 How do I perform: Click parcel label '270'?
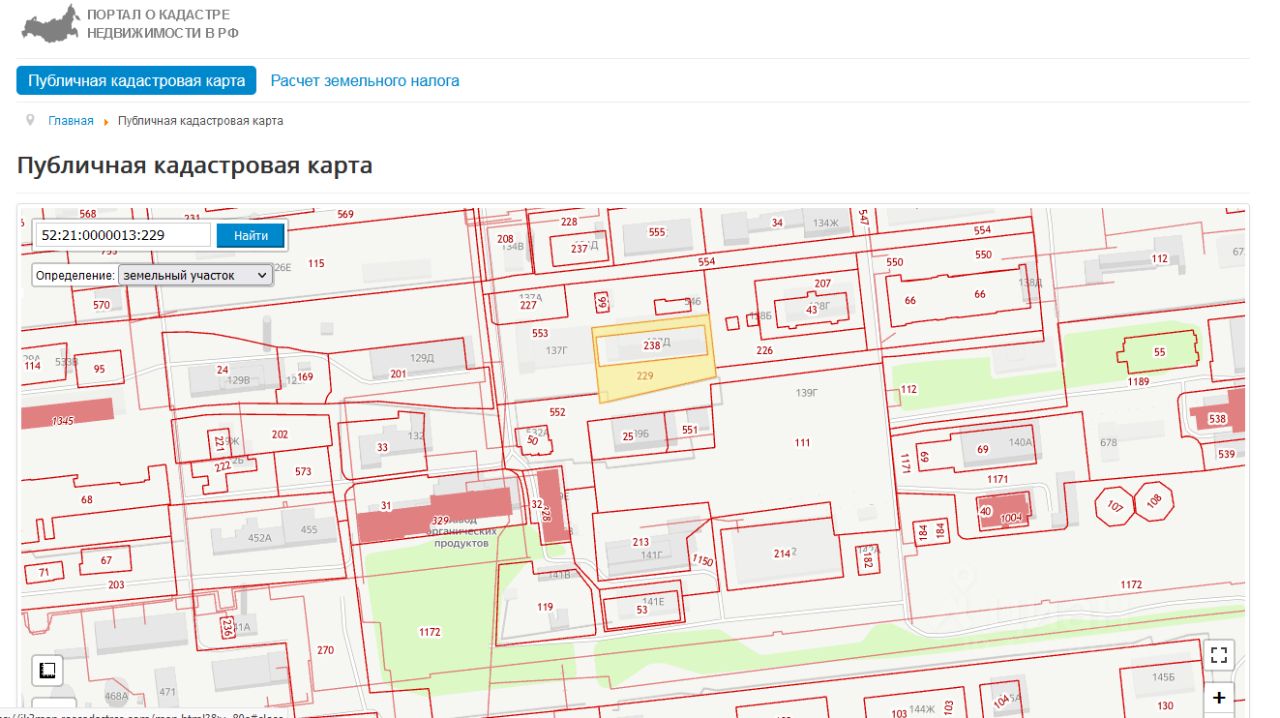pos(325,650)
